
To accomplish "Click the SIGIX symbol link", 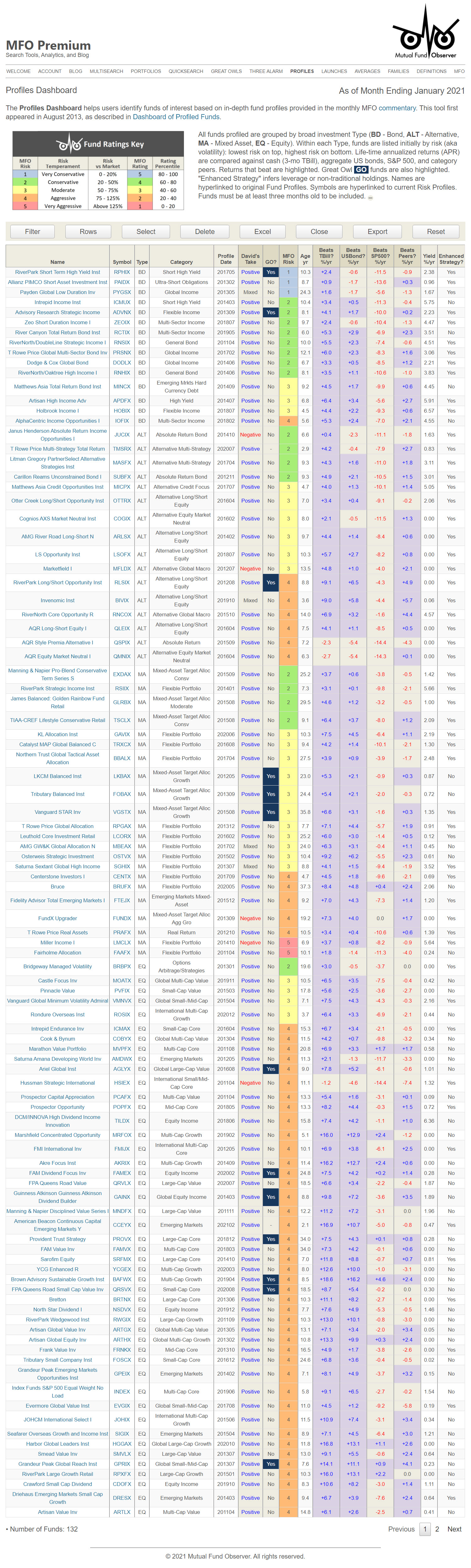I will [122, 1433].
